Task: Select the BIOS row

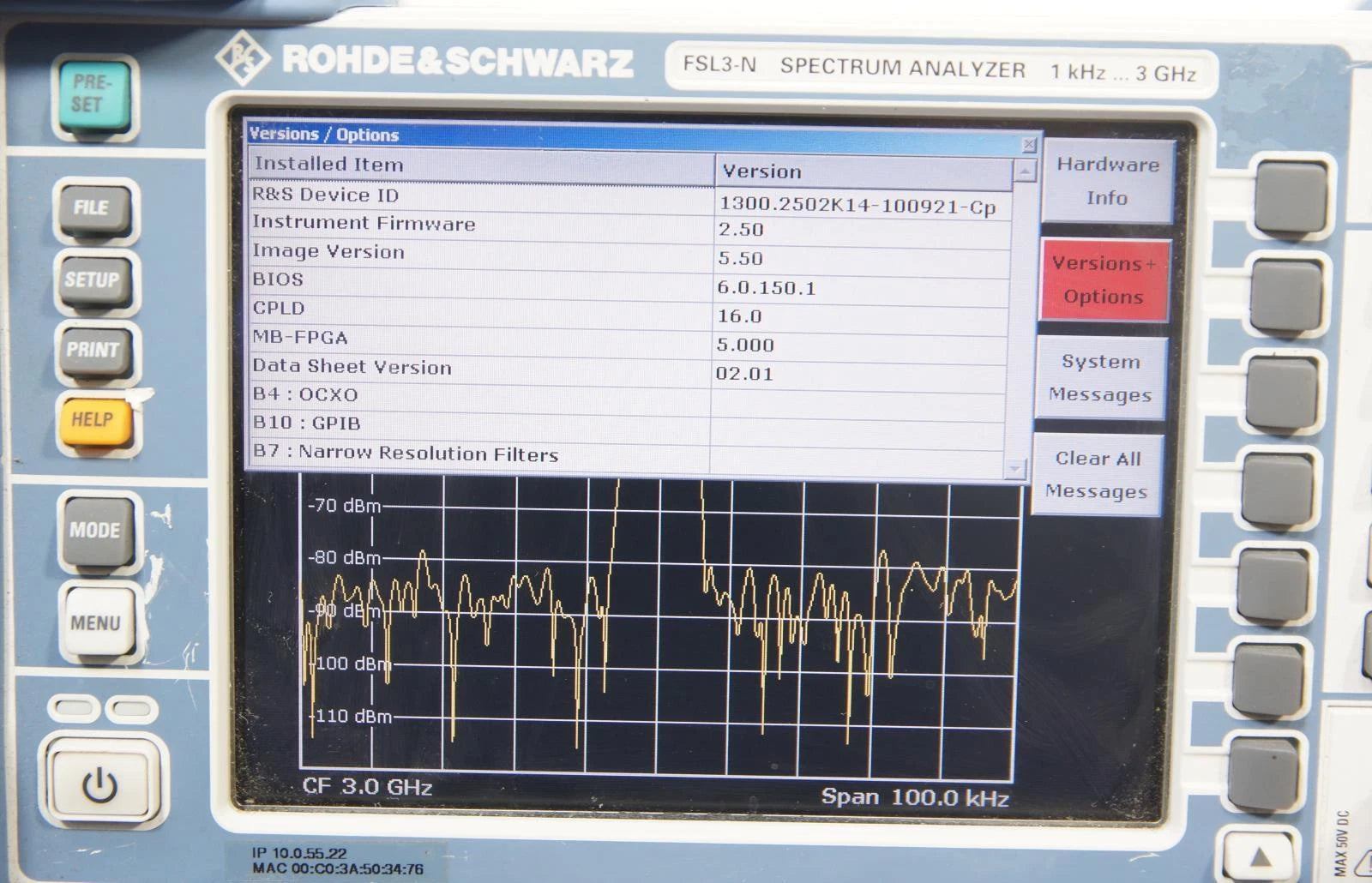Action: (x=629, y=284)
